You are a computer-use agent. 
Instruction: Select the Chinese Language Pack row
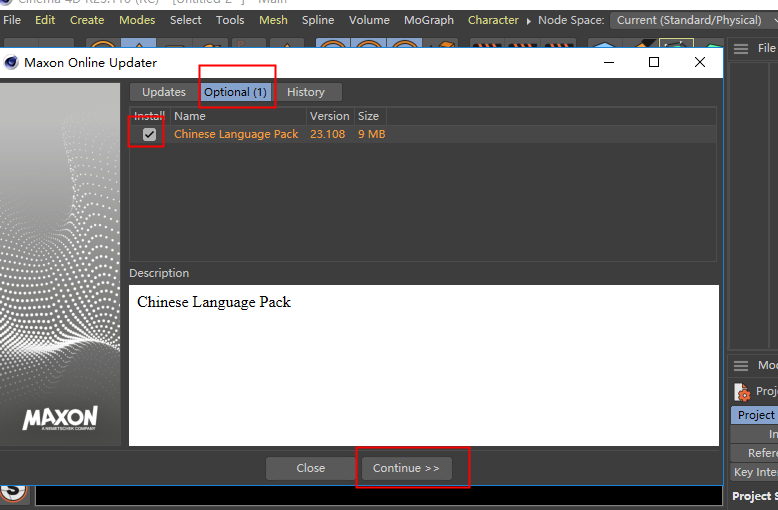click(x=236, y=134)
